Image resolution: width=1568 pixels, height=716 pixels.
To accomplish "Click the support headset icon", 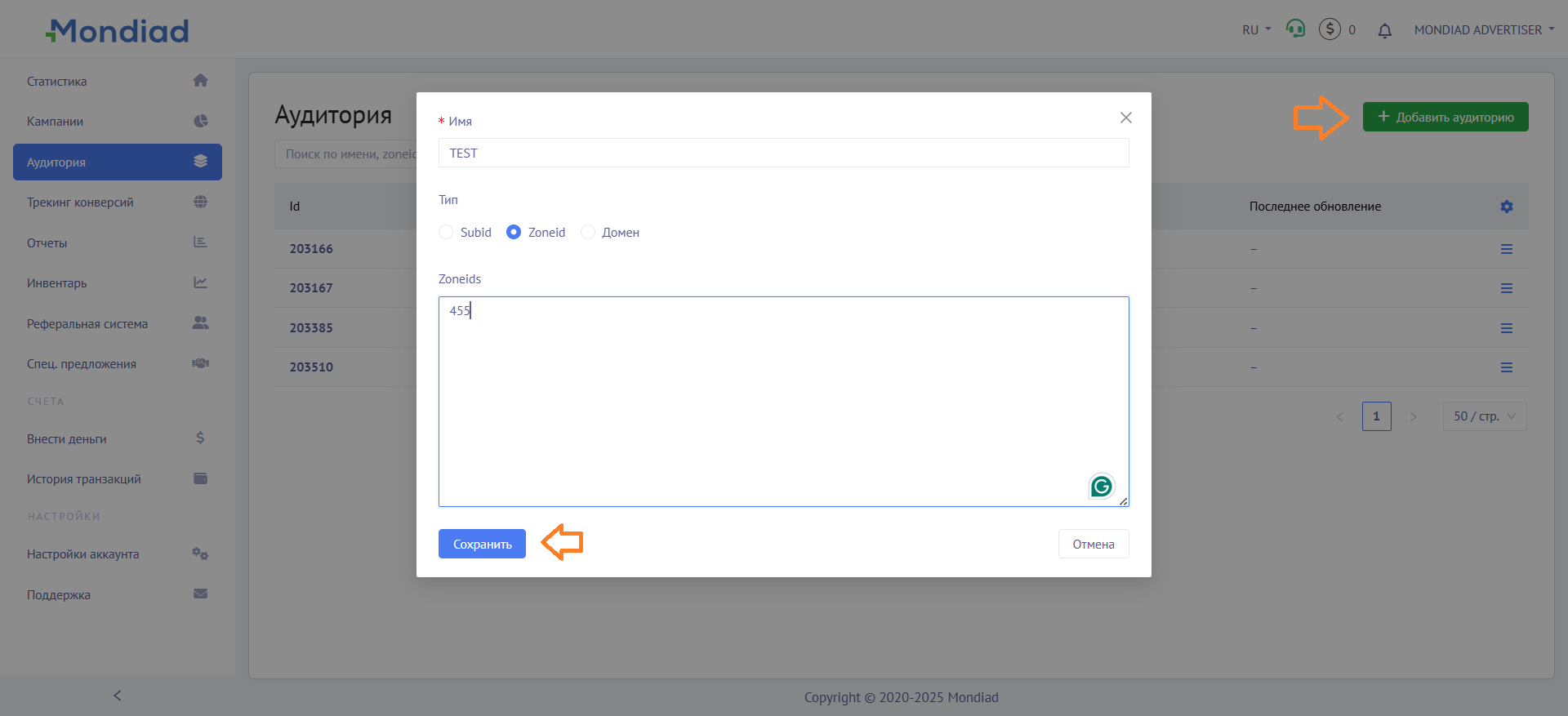I will coord(1295,29).
